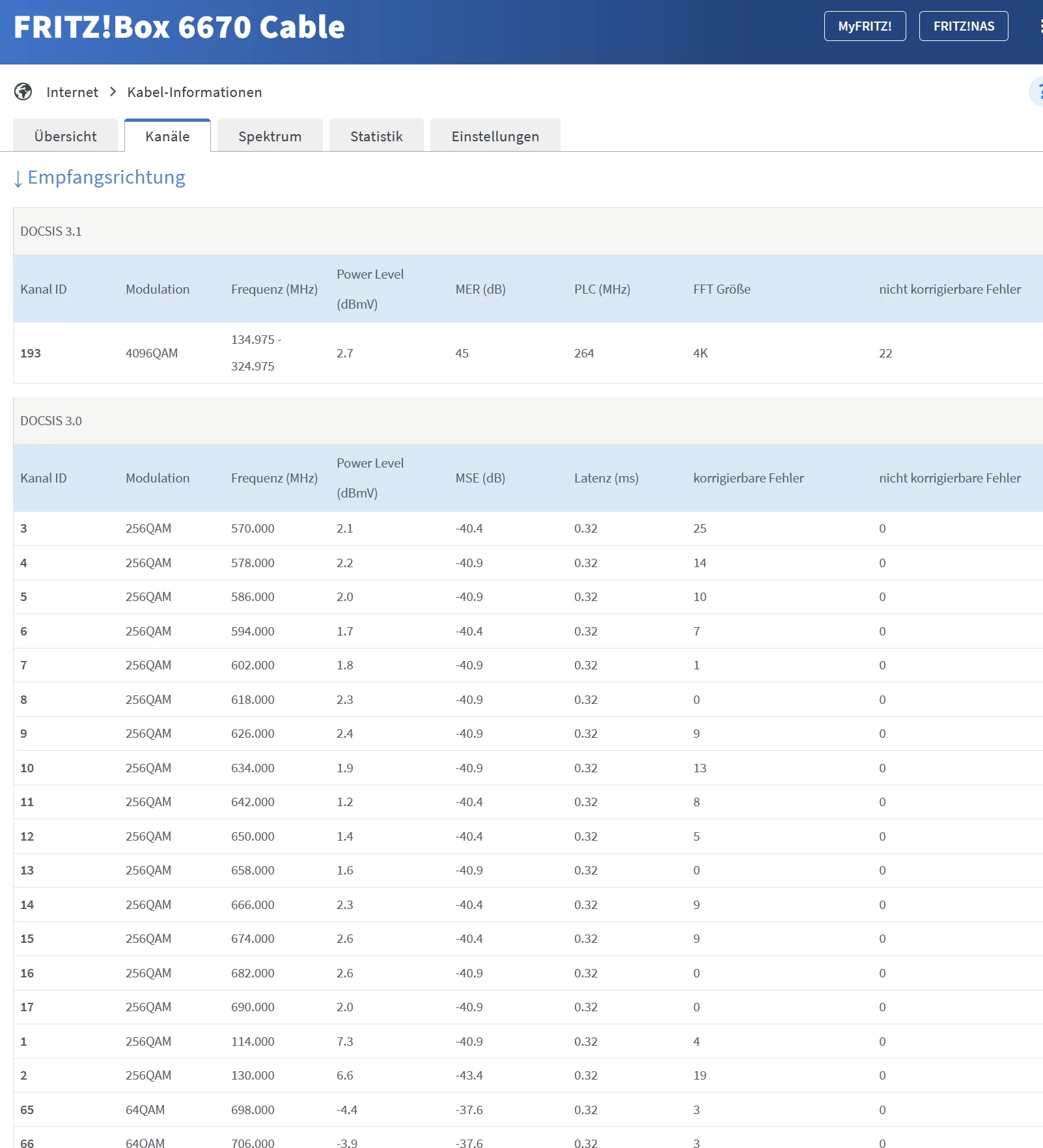The width and height of the screenshot is (1043, 1148).
Task: Click the MER (dB) column header
Action: [480, 289]
